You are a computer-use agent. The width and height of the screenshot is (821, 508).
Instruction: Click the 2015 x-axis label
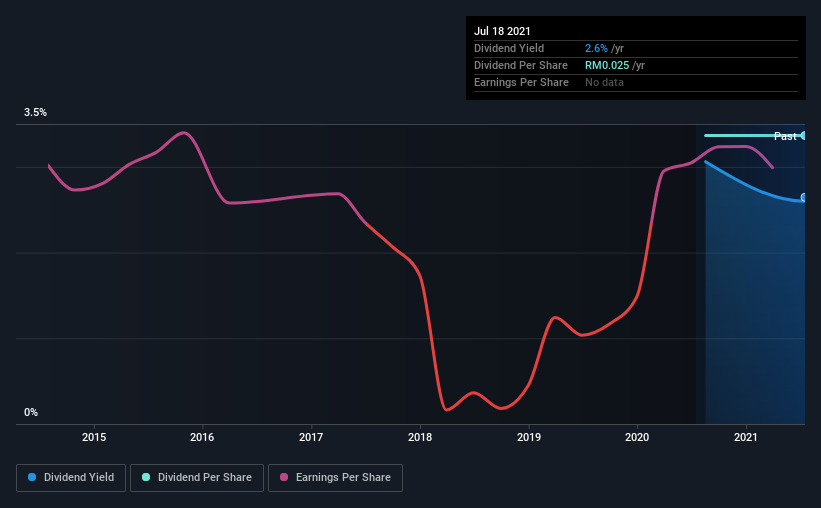point(94,437)
